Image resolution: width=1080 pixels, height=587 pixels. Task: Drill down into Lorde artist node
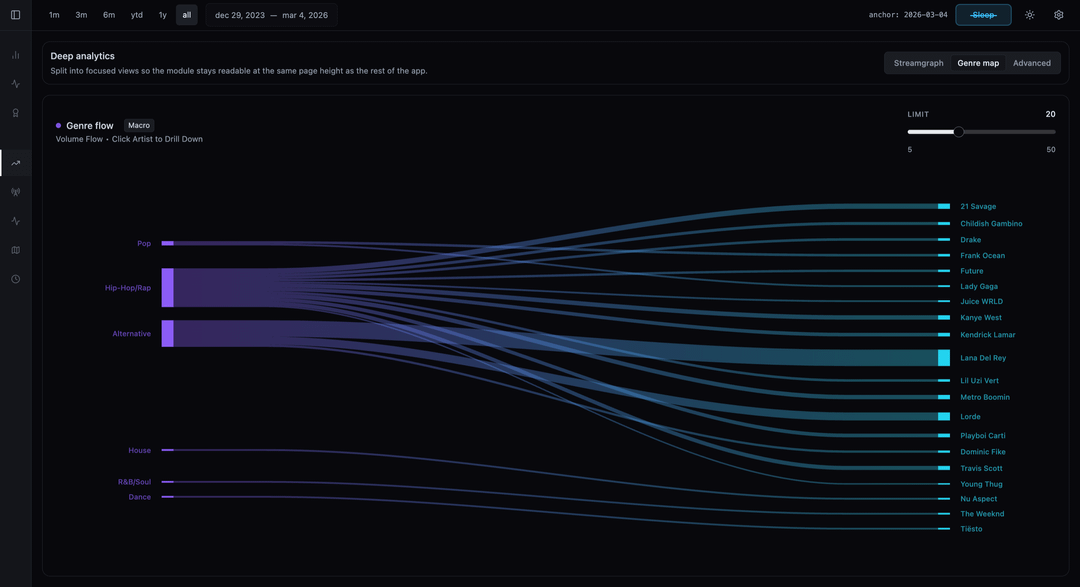coord(970,417)
